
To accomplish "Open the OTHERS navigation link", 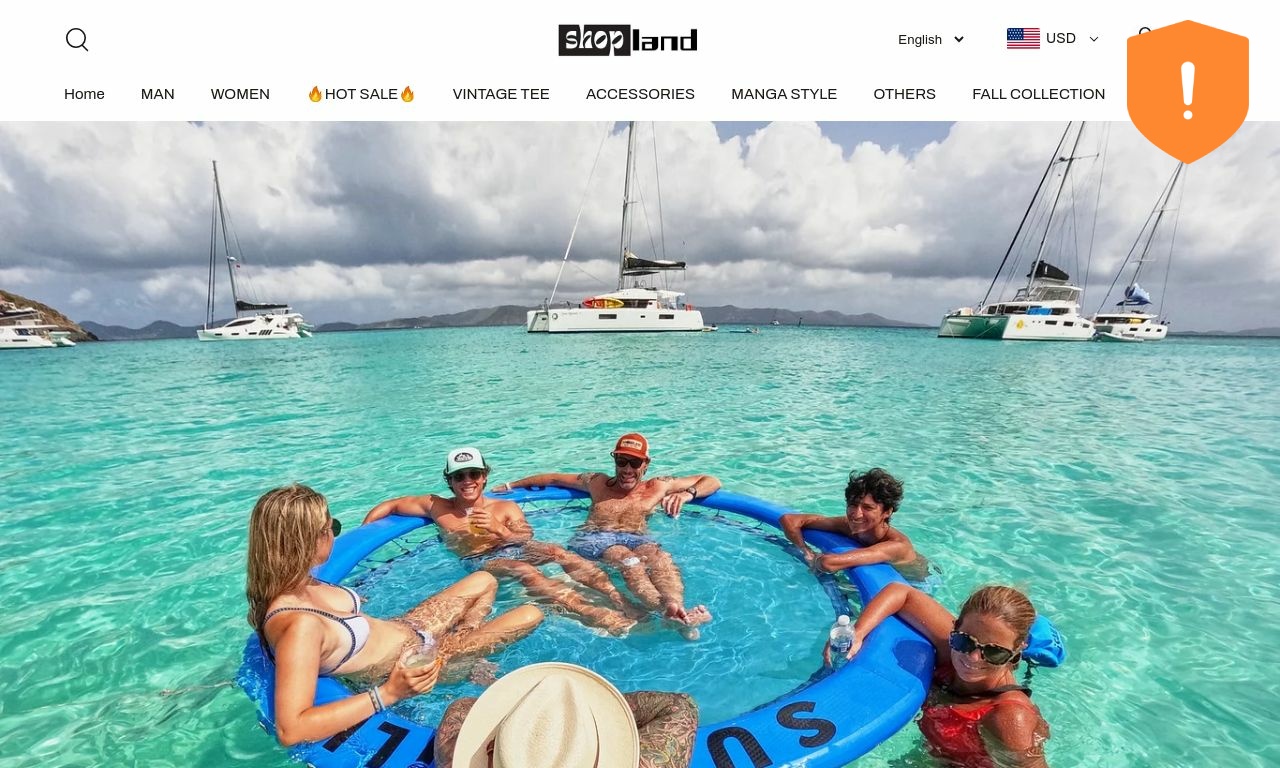I will [x=905, y=94].
